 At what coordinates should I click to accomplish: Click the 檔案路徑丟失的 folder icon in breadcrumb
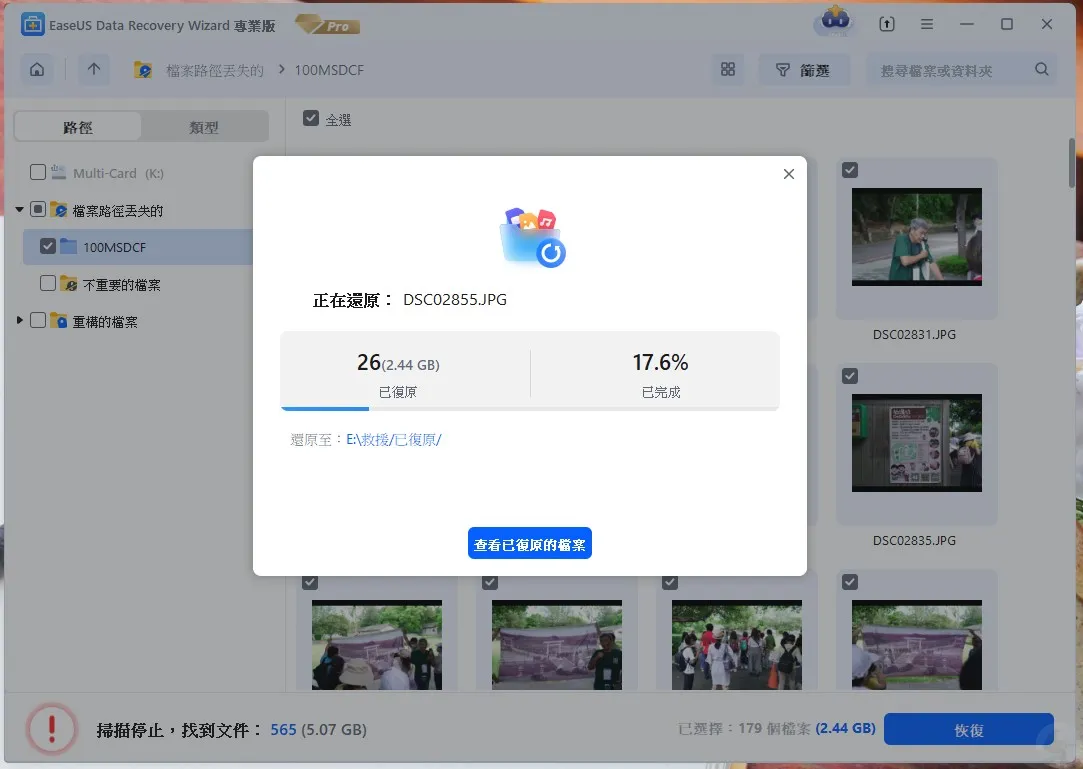pos(142,70)
